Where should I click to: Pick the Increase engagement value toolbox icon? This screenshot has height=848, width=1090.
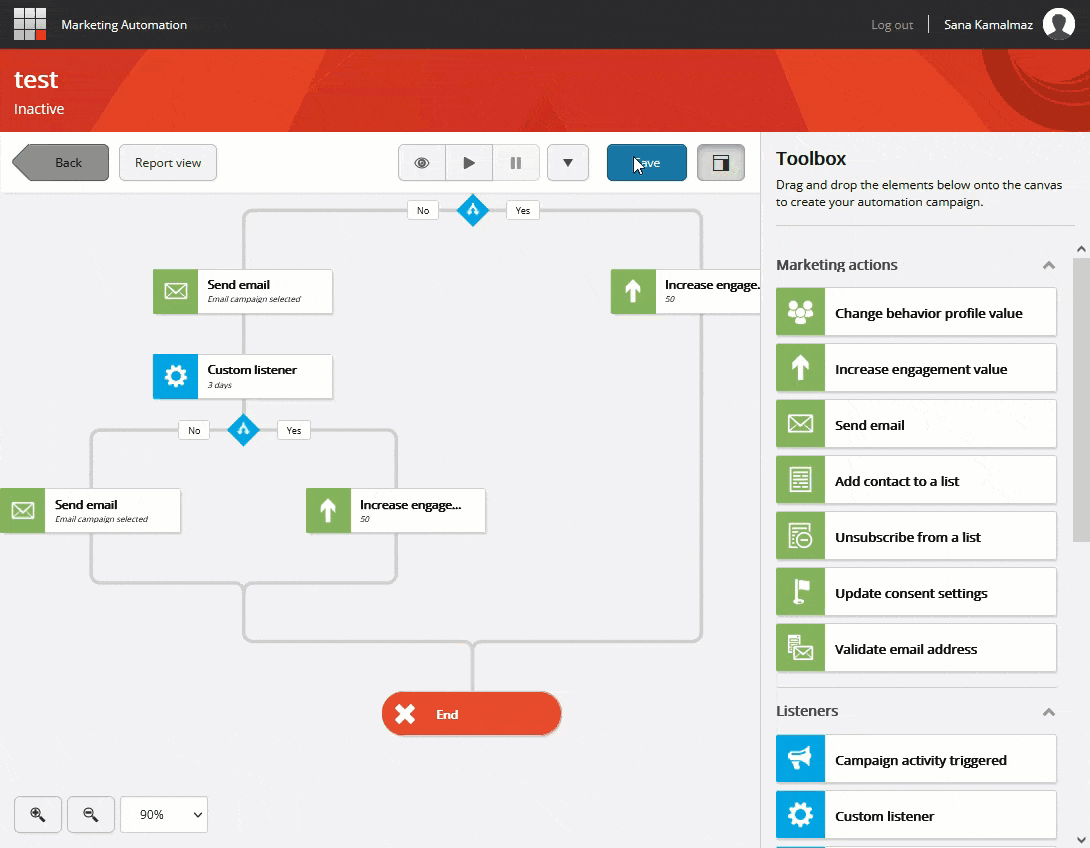(x=801, y=368)
